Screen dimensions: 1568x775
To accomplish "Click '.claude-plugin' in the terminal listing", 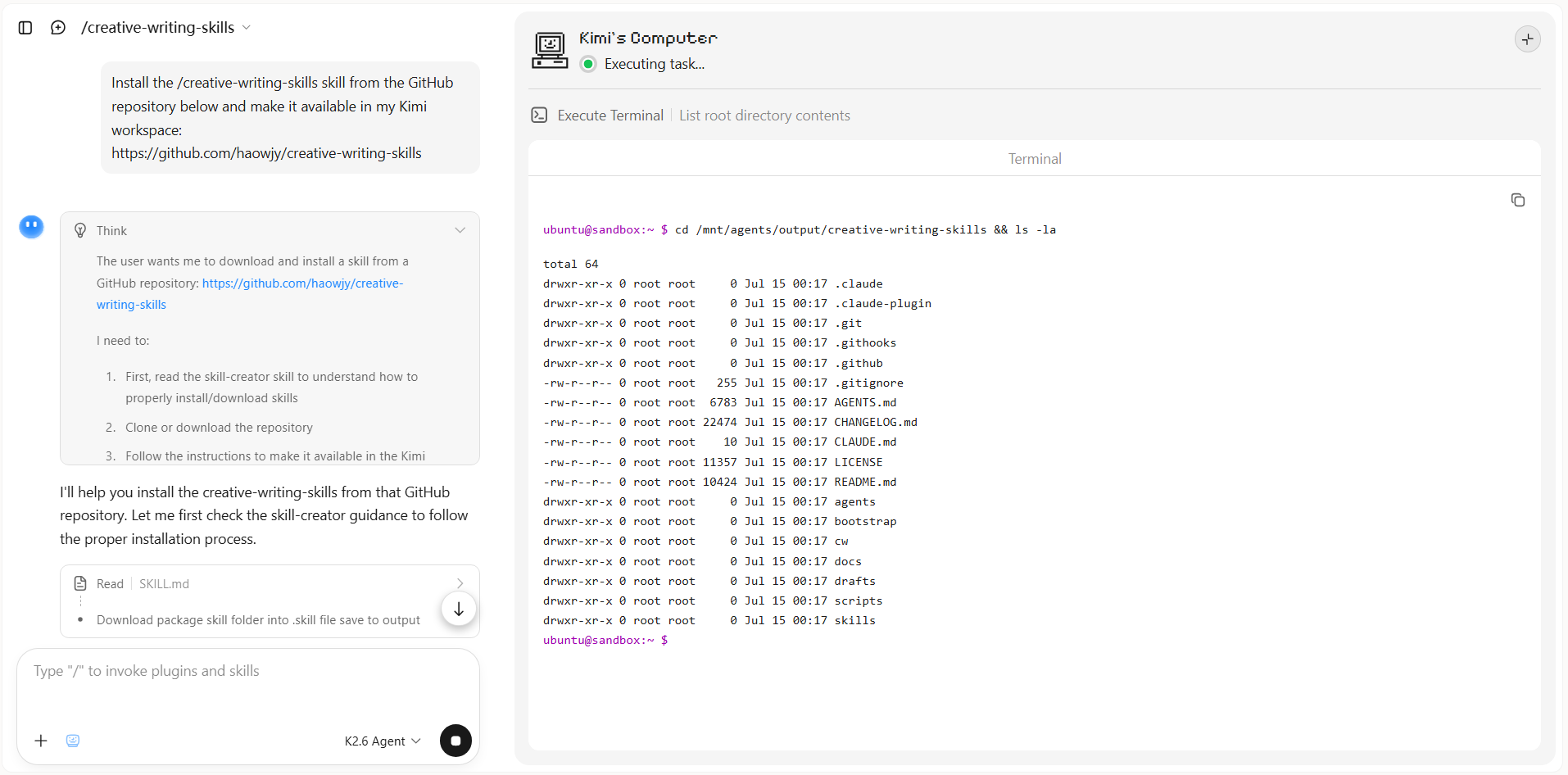I will 883,304.
